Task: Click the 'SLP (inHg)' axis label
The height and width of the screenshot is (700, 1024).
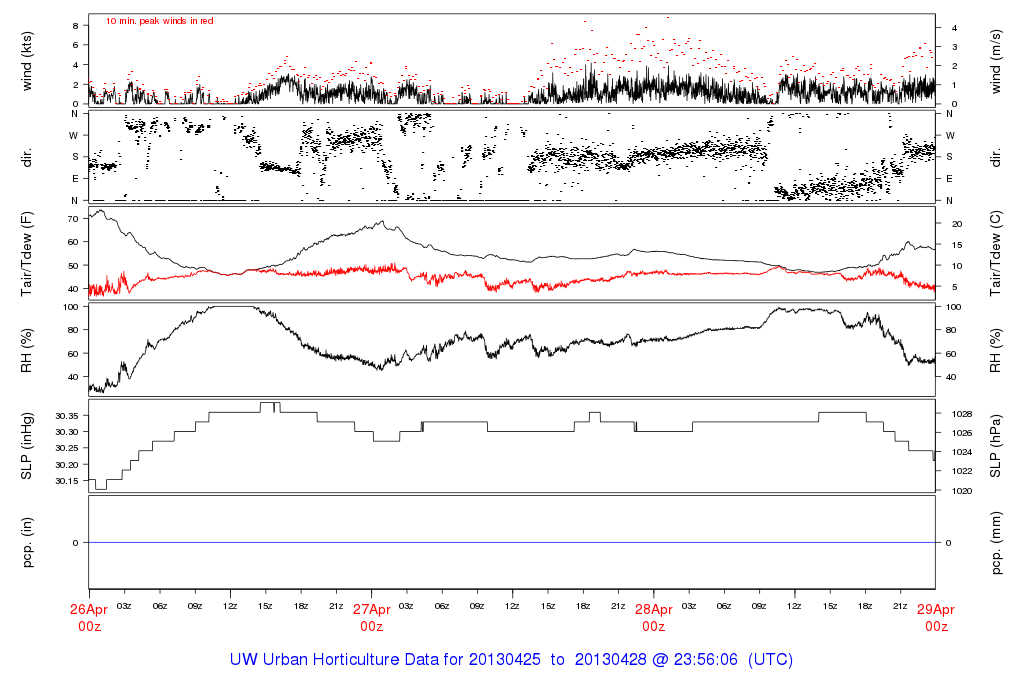Action: pos(27,446)
